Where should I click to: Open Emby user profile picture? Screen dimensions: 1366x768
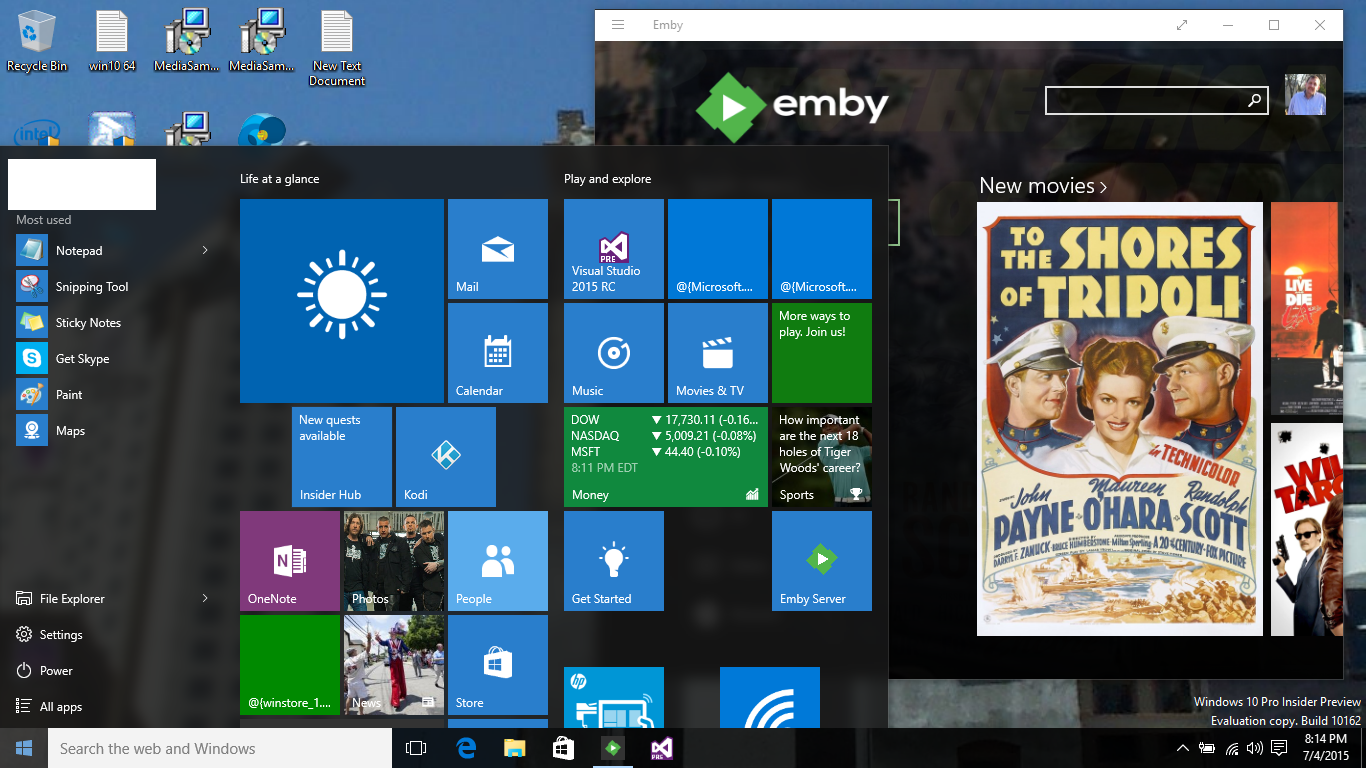click(1305, 94)
